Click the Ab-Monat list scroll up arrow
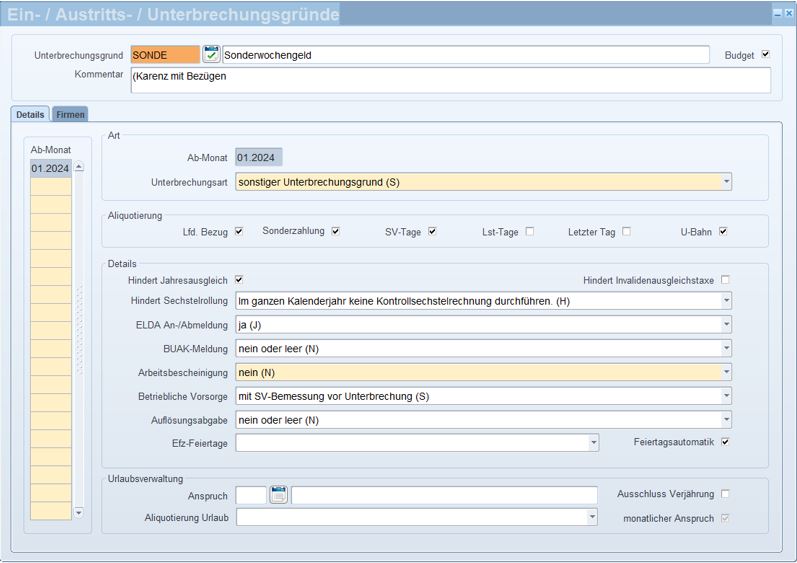The width and height of the screenshot is (797, 563). [79, 168]
